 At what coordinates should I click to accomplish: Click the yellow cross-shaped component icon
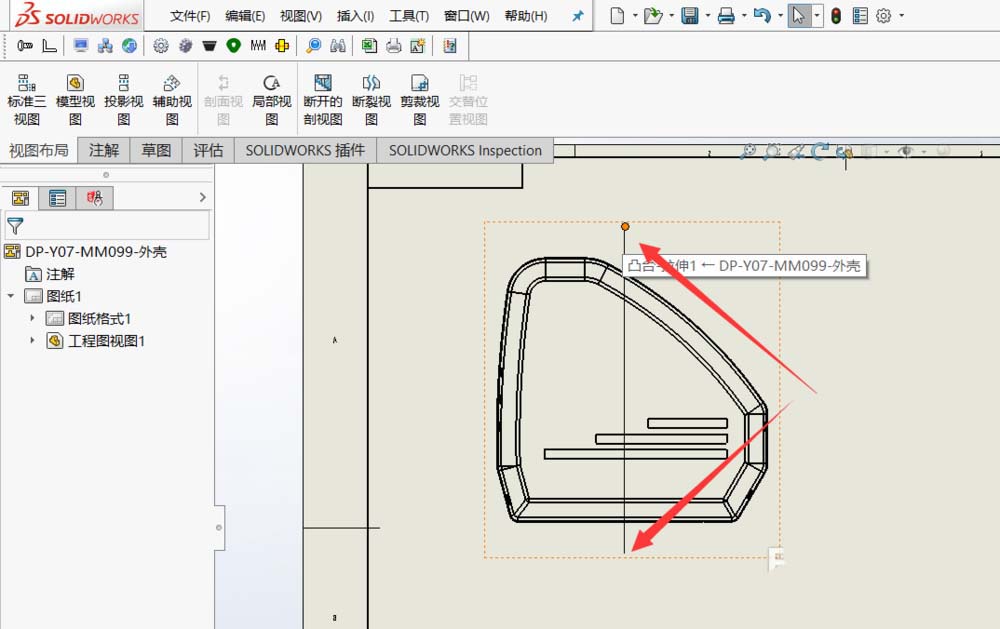pos(281,45)
